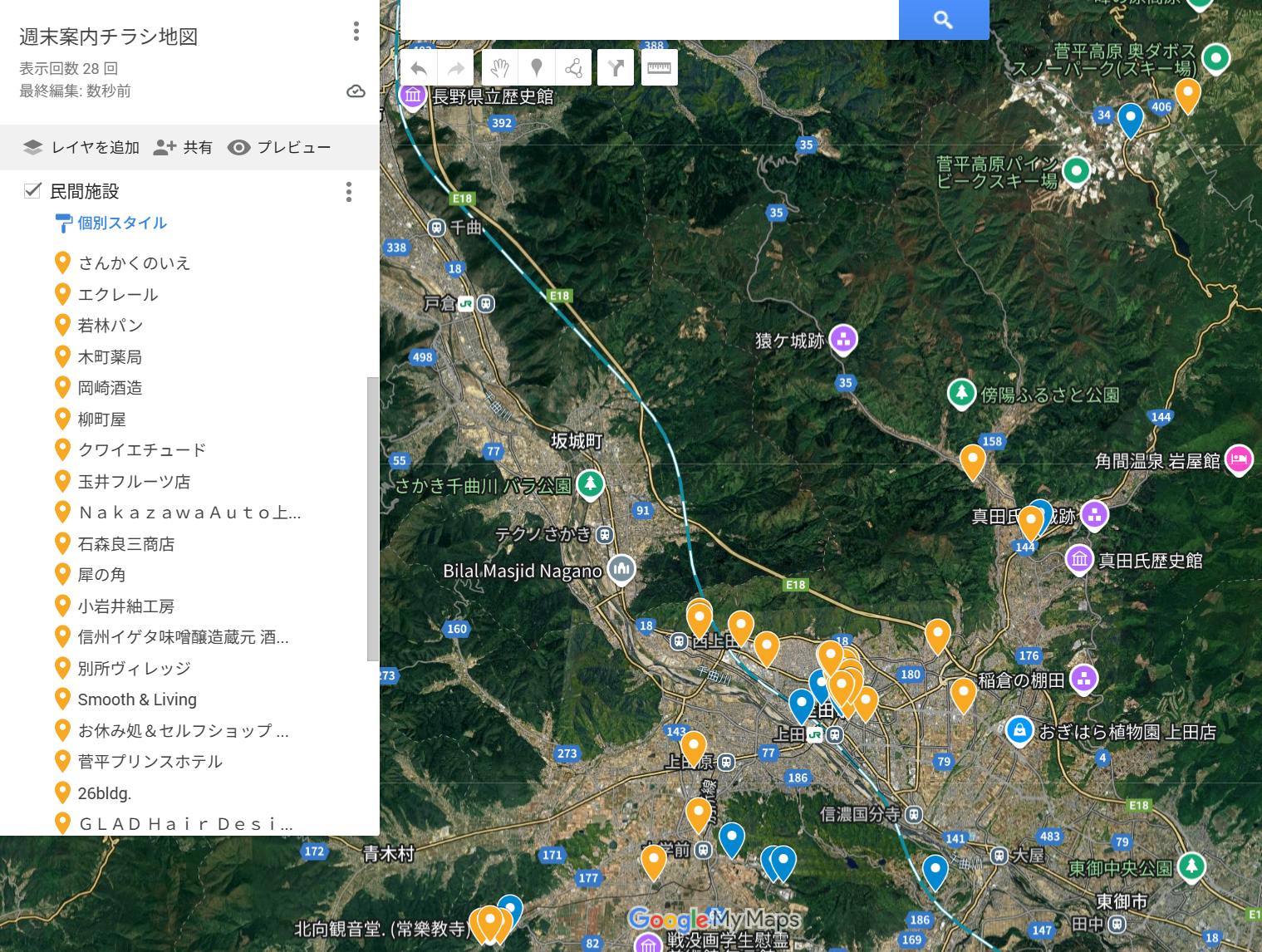Uncheck the 民間施設 layer checkbox
The width and height of the screenshot is (1262, 952).
pos(32,191)
